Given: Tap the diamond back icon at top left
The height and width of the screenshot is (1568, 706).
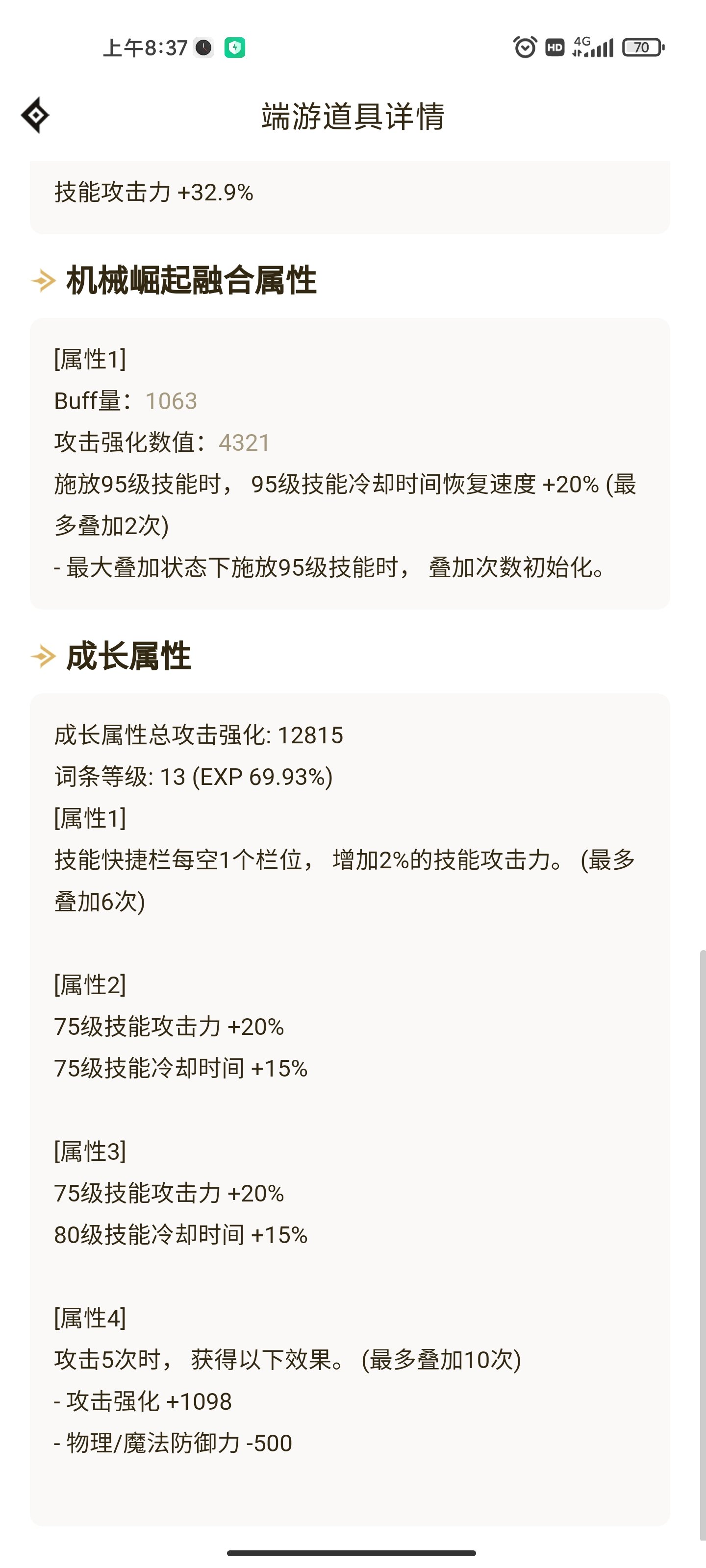Looking at the screenshot, I should click(x=35, y=115).
